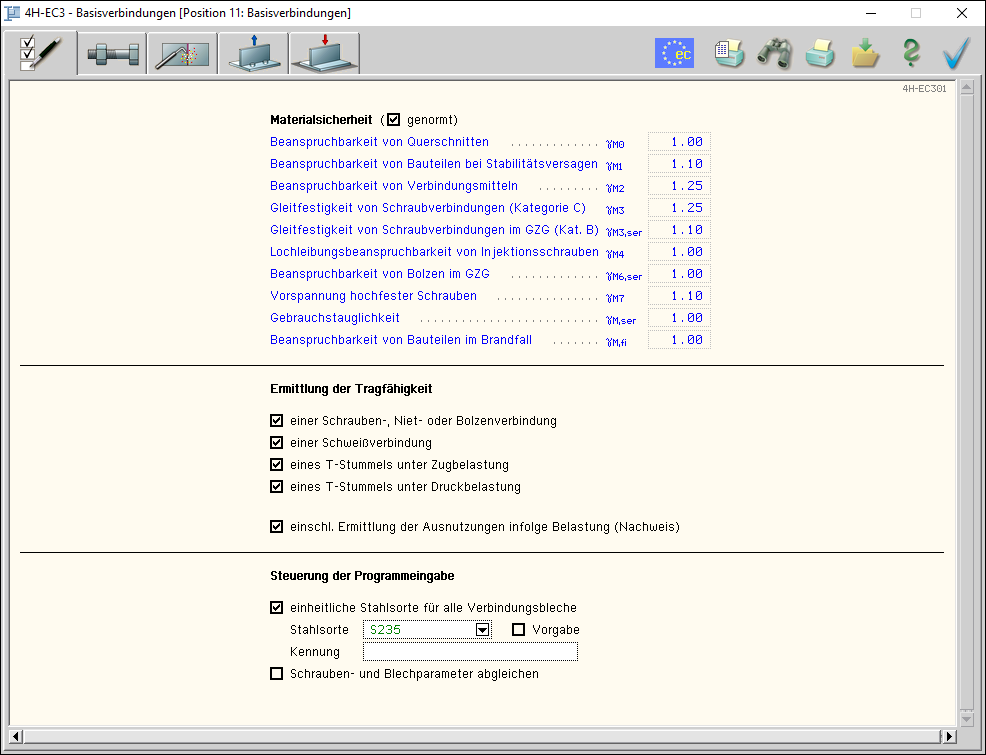Open T-stub under tension tab

pos(253,55)
